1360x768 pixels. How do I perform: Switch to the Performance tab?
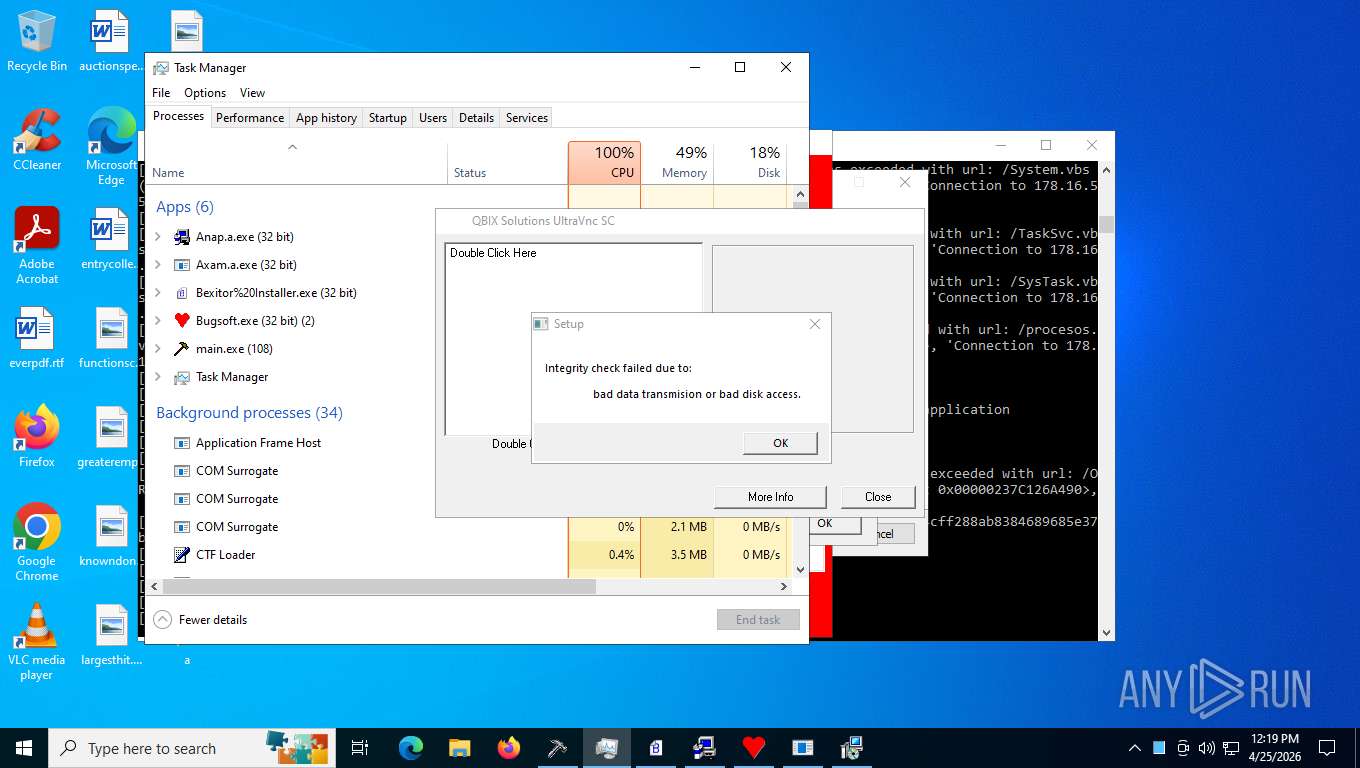[x=250, y=118]
